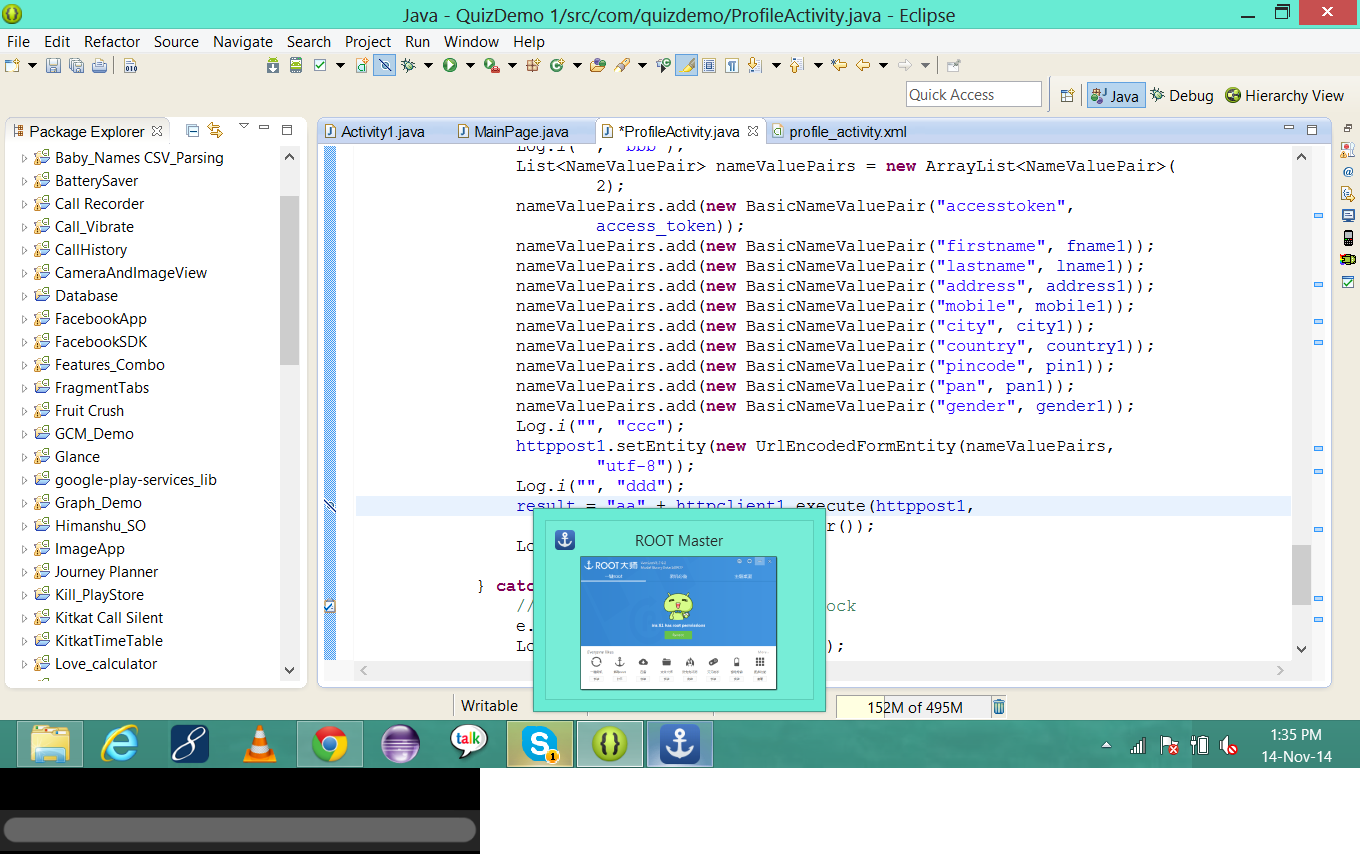Open the Android Virtual Device Manager icon
Image resolution: width=1360 pixels, height=854 pixels.
point(296,65)
